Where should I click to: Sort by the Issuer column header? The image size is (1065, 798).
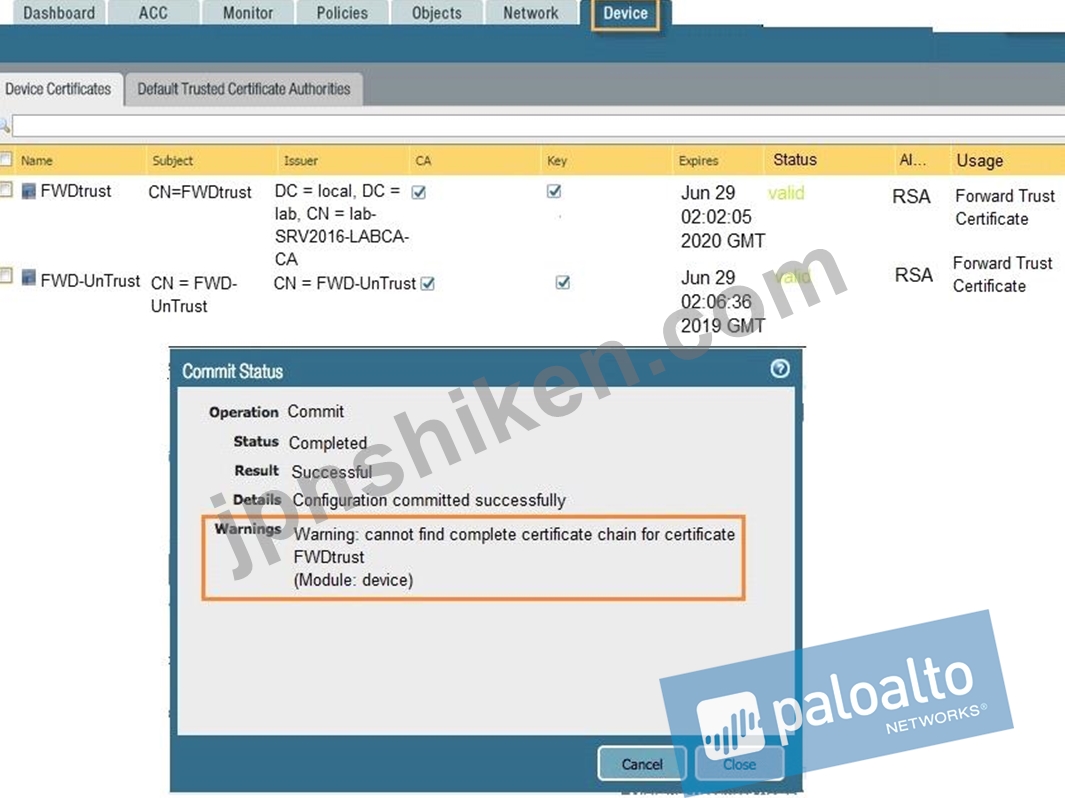pos(301,161)
